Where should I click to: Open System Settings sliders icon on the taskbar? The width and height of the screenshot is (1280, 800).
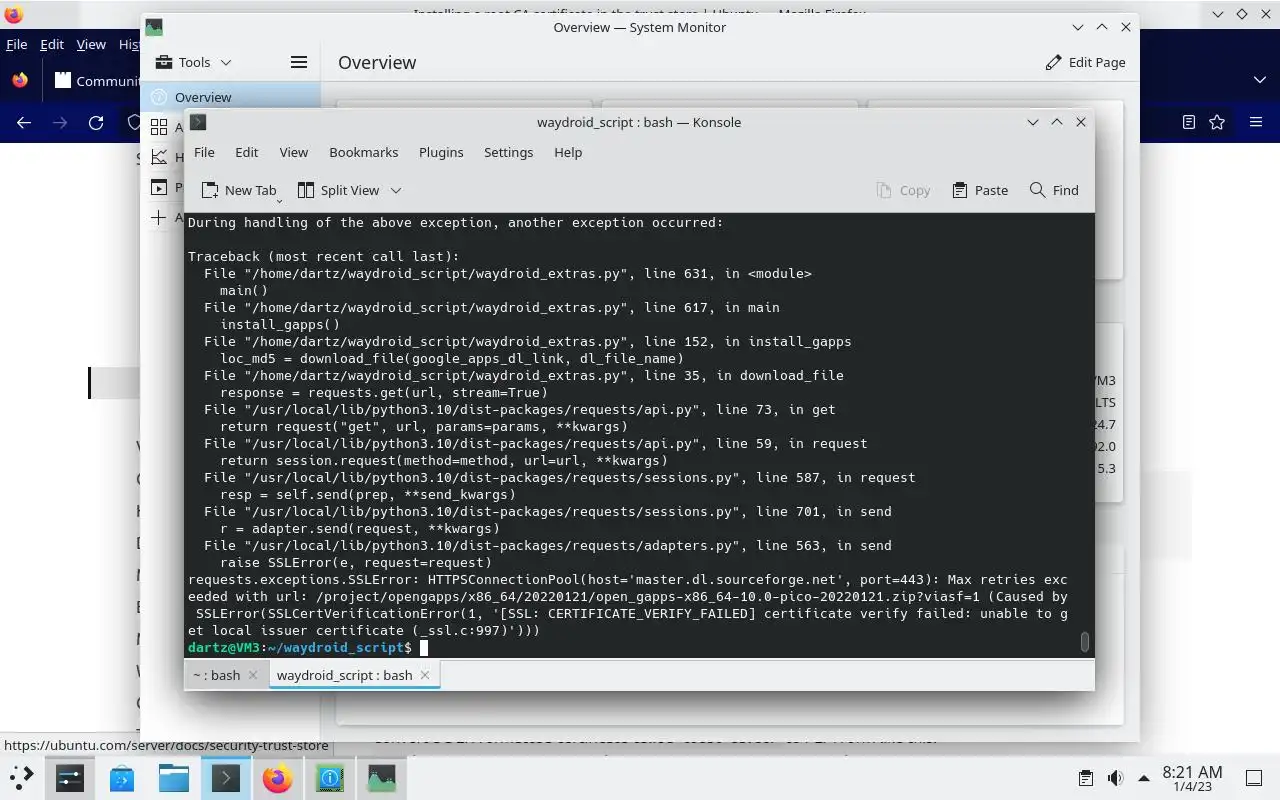70,778
